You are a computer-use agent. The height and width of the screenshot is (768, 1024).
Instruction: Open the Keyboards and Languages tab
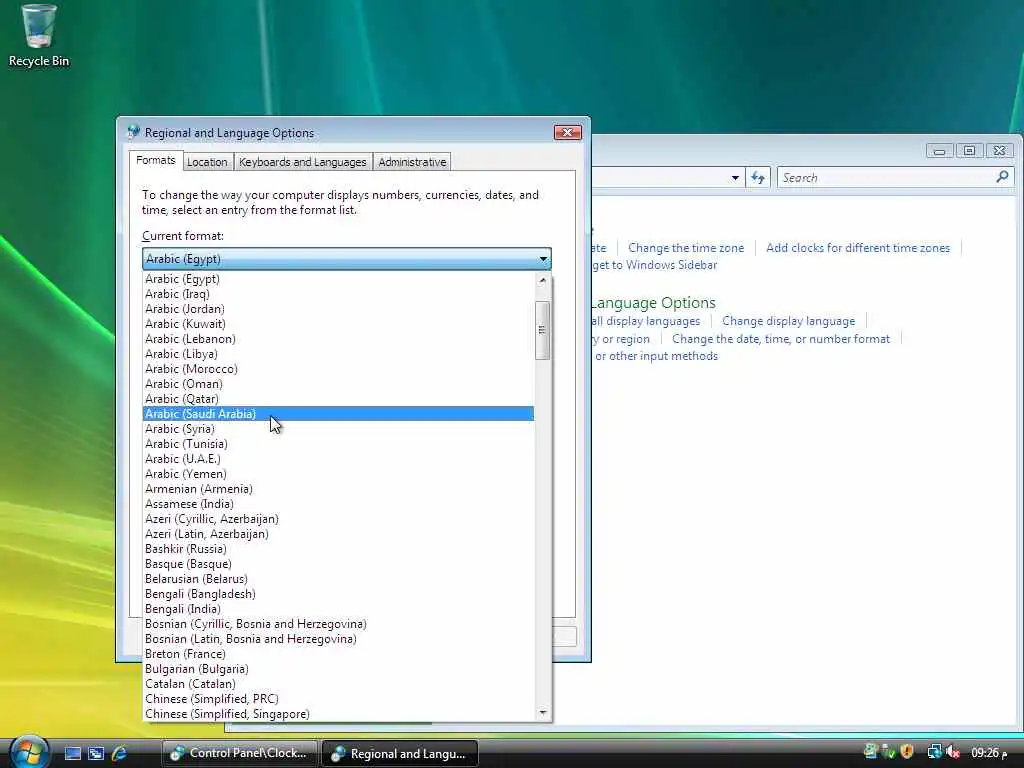(x=302, y=162)
